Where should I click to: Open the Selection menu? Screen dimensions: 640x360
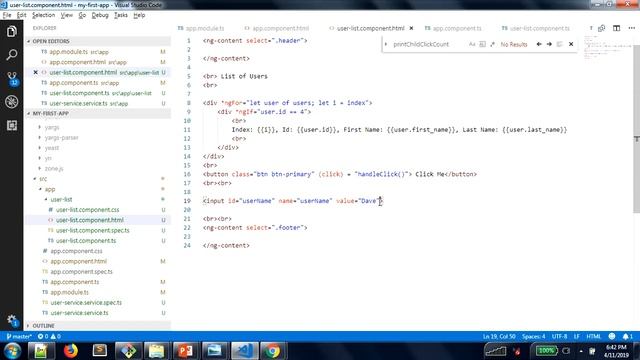pos(43,15)
